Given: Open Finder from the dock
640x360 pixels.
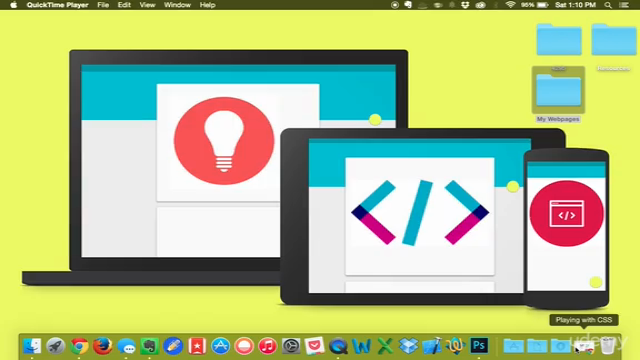Looking at the screenshot, I should [32, 346].
